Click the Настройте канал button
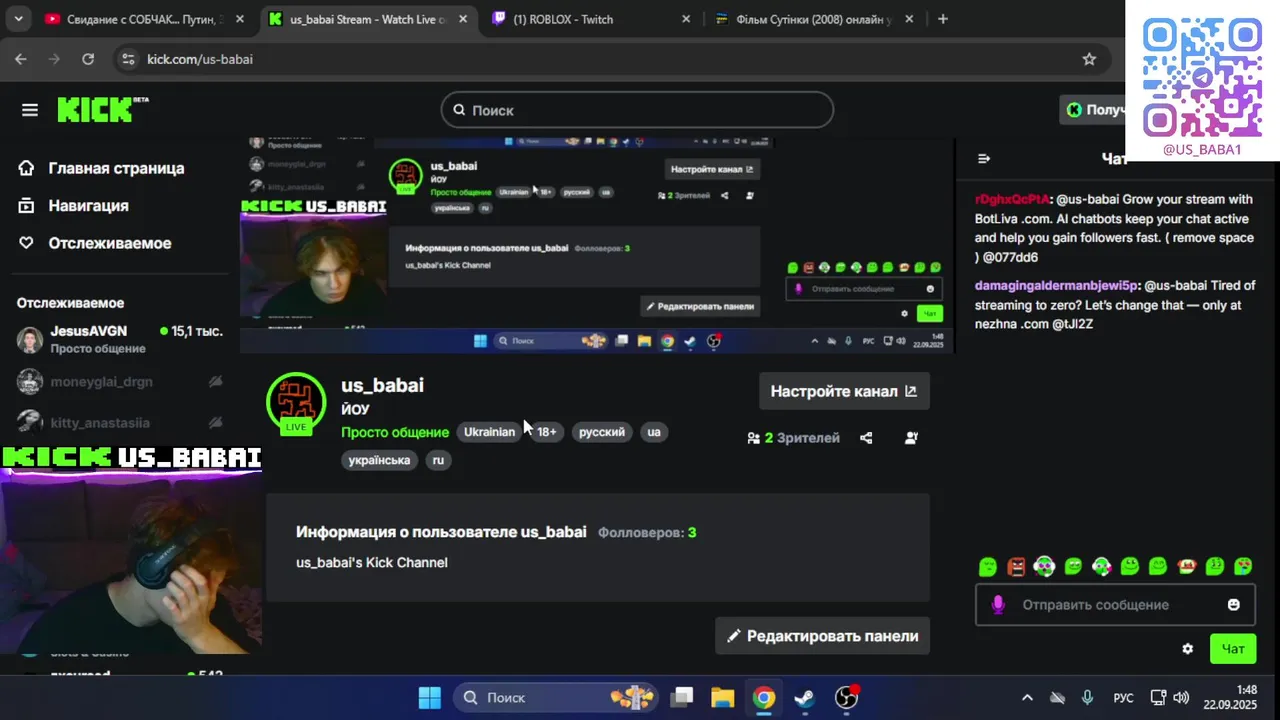The width and height of the screenshot is (1280, 720). click(844, 391)
